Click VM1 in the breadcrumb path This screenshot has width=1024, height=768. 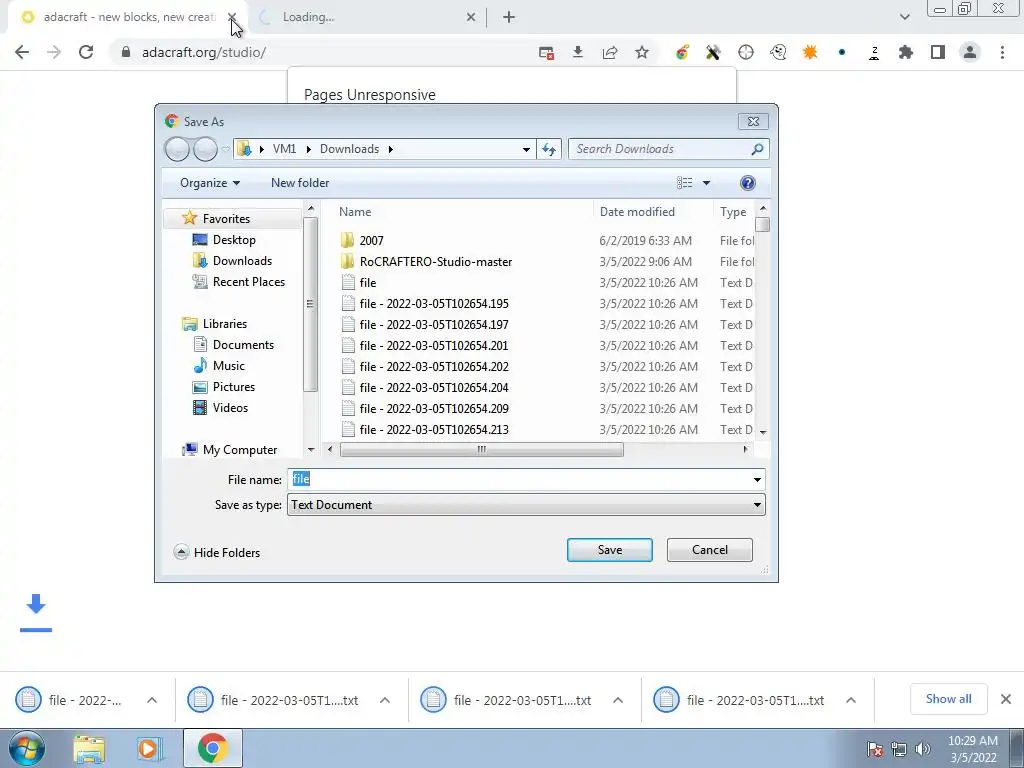(x=284, y=149)
